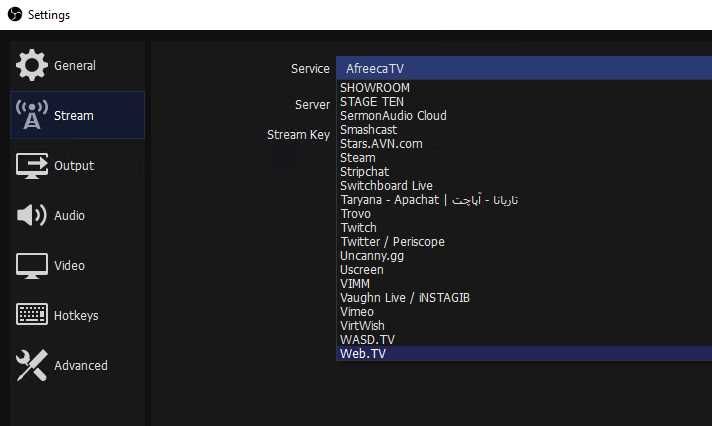This screenshot has height=426, width=712.
Task: Select Trovo from the list
Action: point(355,214)
